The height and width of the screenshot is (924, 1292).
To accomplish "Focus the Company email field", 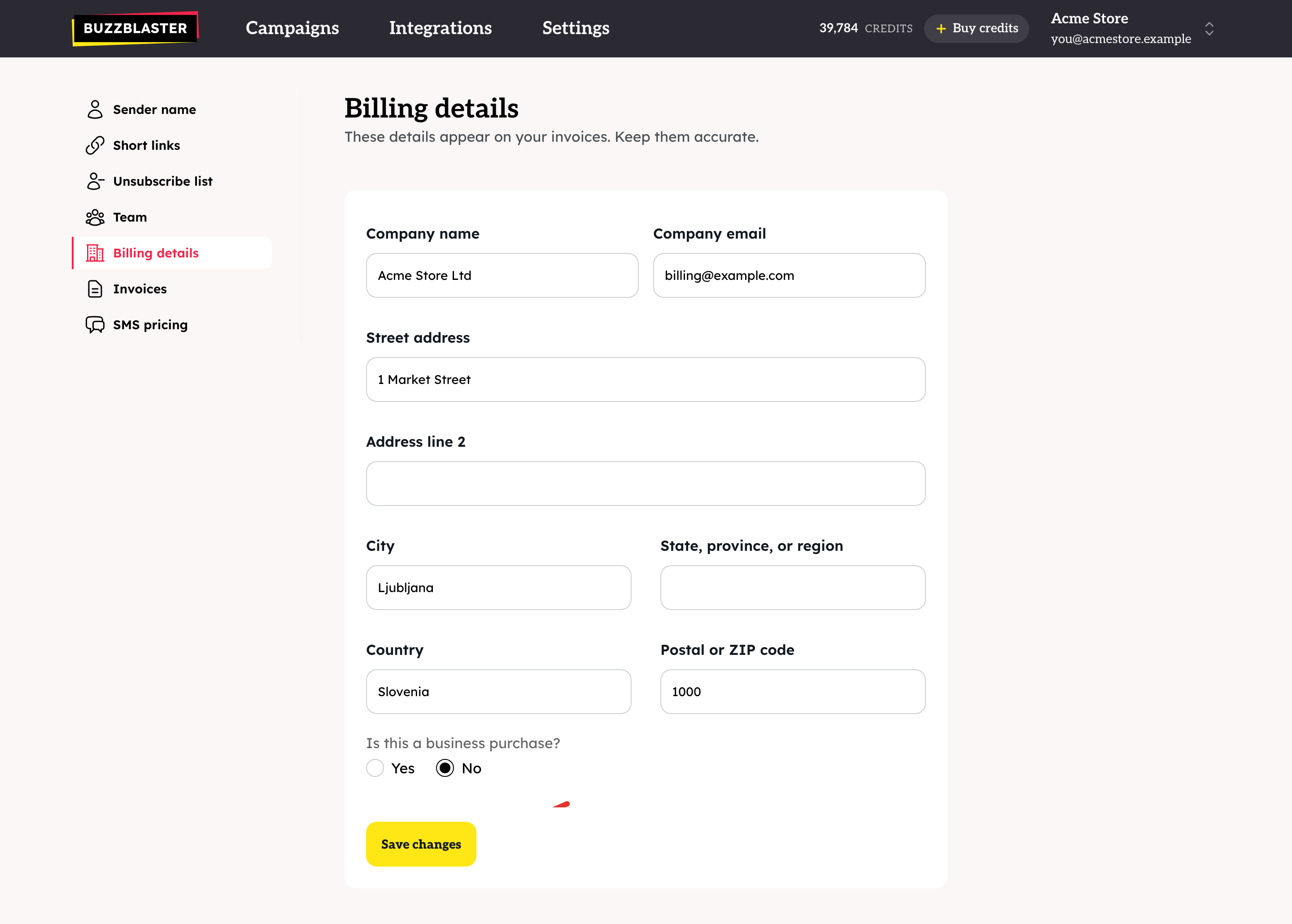I will 789,275.
